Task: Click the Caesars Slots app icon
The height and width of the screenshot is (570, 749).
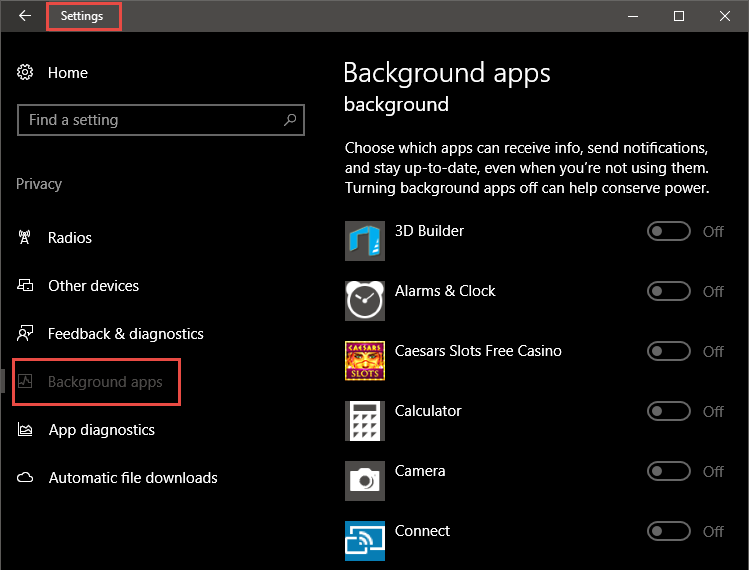Action: (365, 361)
